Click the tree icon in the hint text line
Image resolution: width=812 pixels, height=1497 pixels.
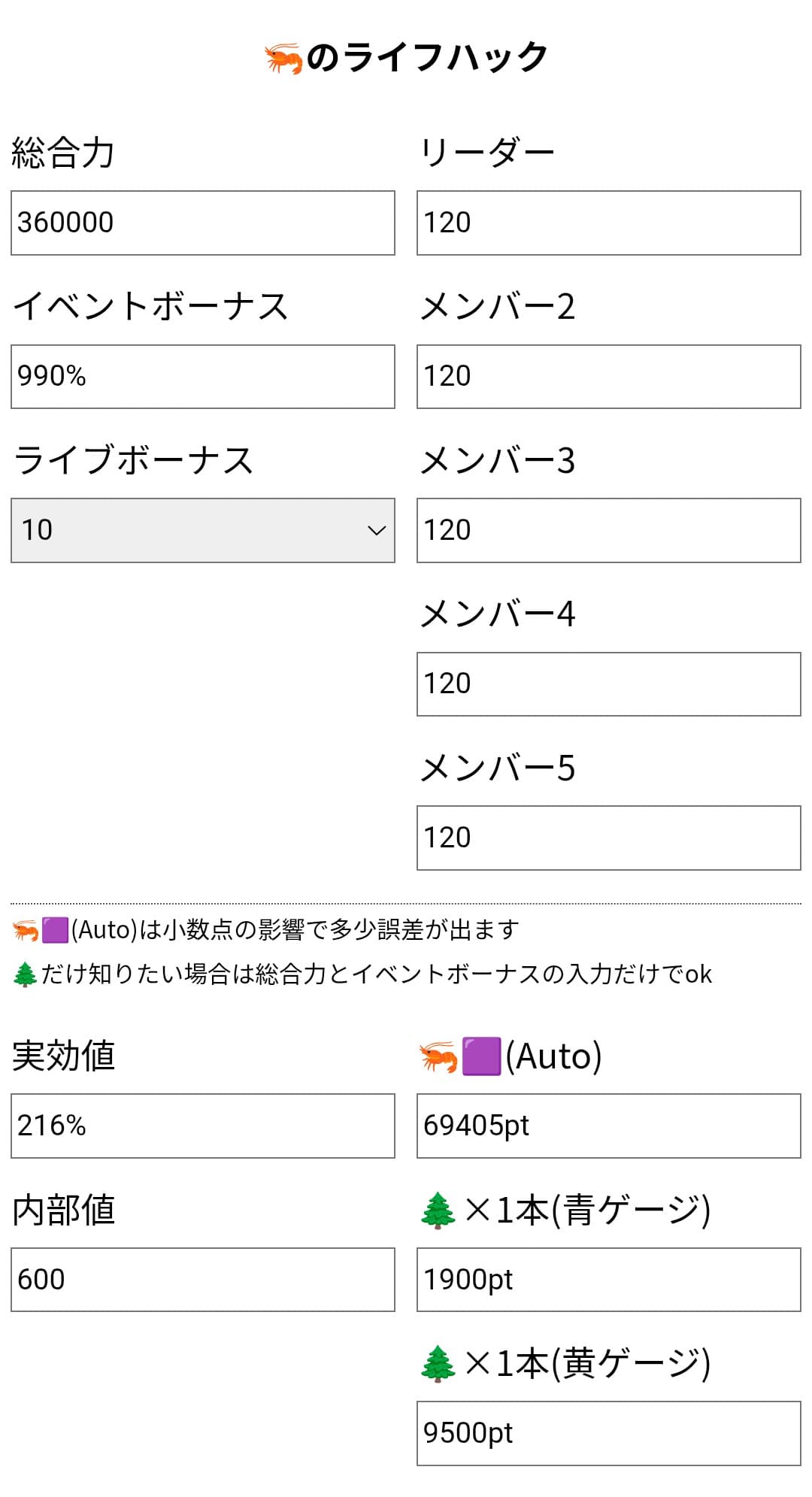click(x=26, y=974)
